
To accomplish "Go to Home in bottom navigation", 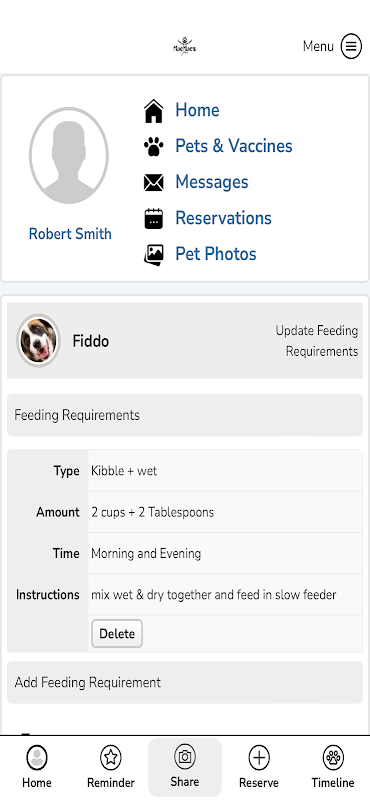I will pos(37,767).
